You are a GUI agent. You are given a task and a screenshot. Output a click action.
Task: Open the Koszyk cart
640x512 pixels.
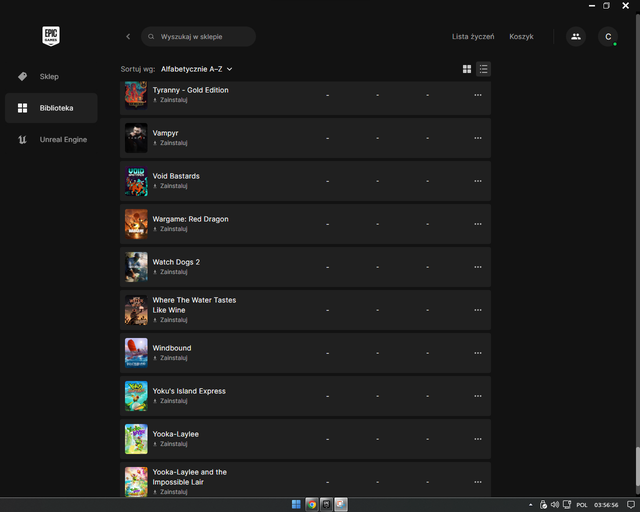click(x=521, y=37)
